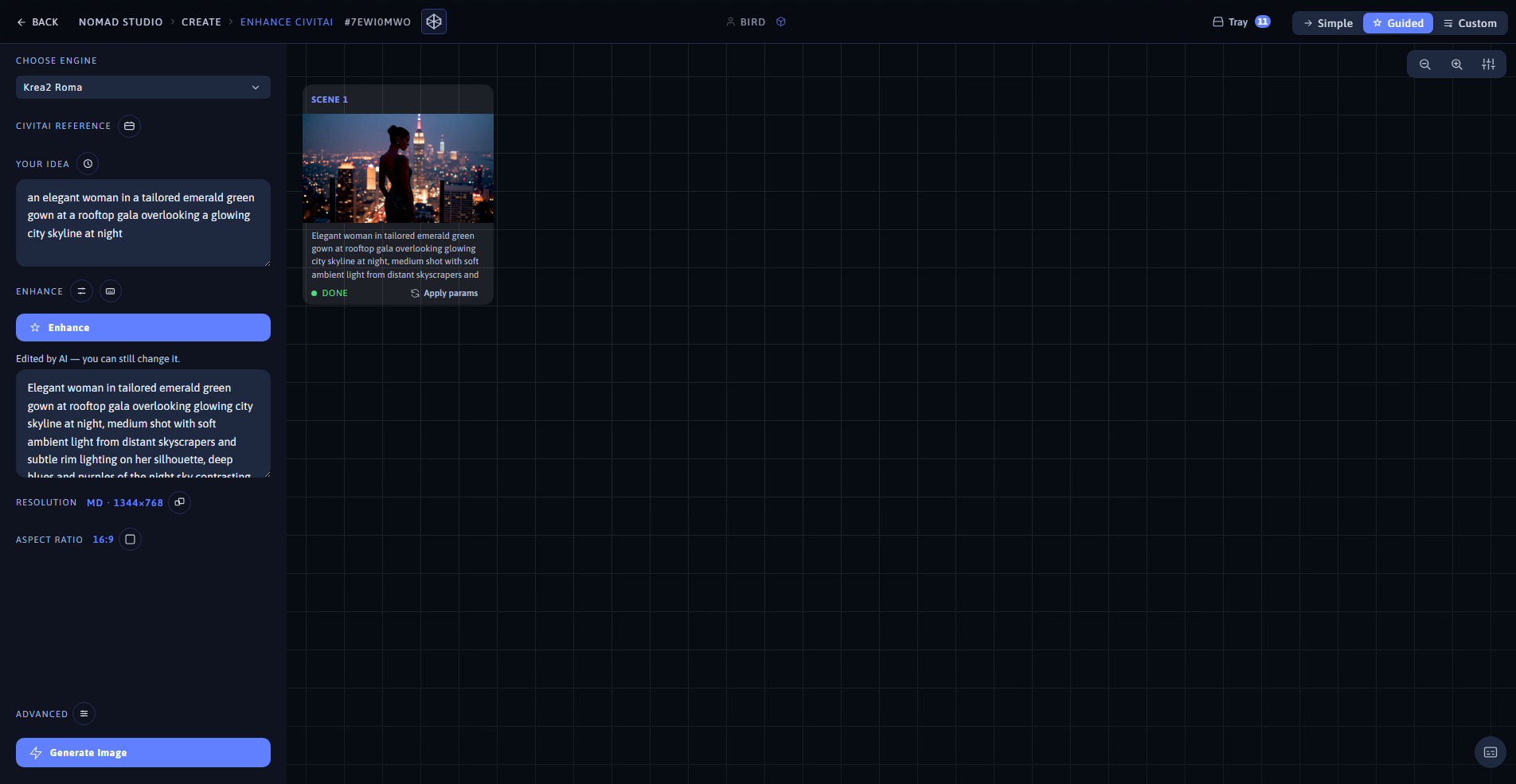Click the Scene 1 prompt description text
This screenshot has height=784, width=1516.
396,255
